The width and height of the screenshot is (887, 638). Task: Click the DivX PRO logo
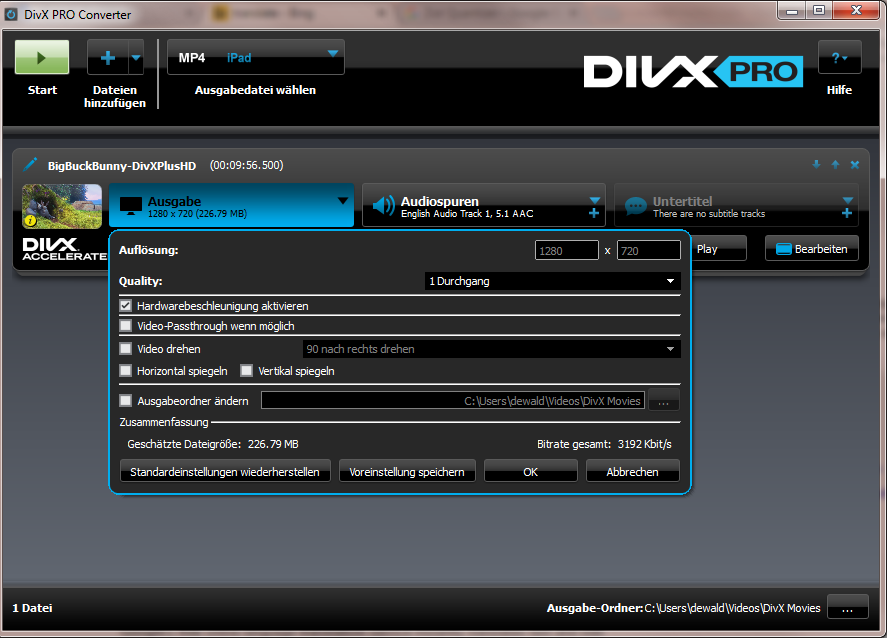tap(693, 71)
